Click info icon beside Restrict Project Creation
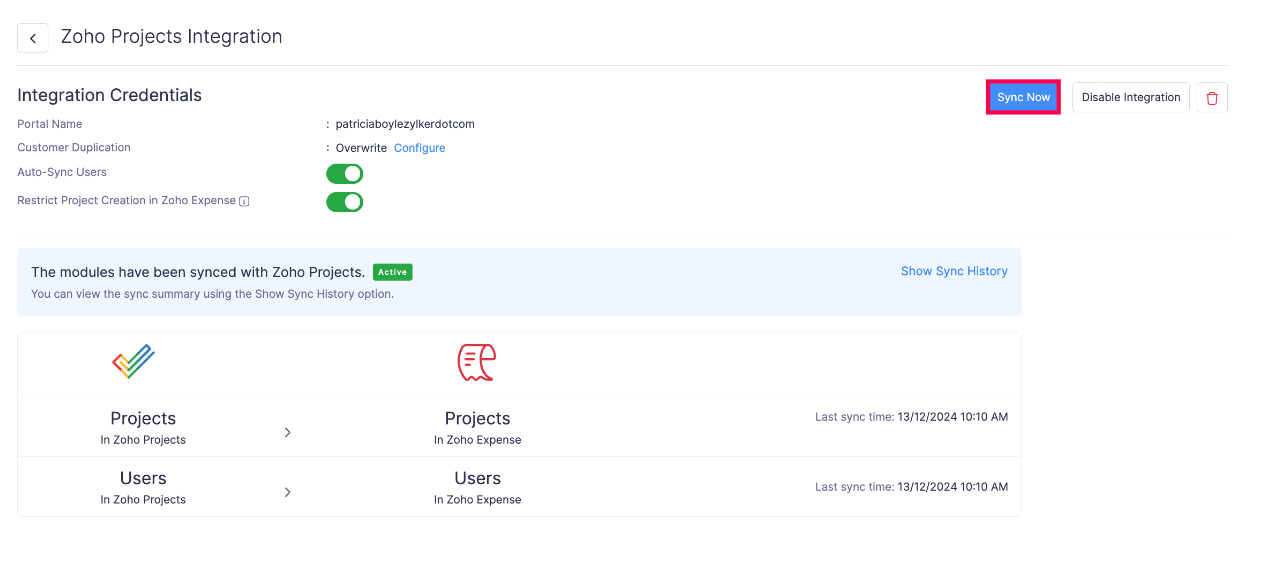Viewport: 1276px width, 572px height. (244, 201)
